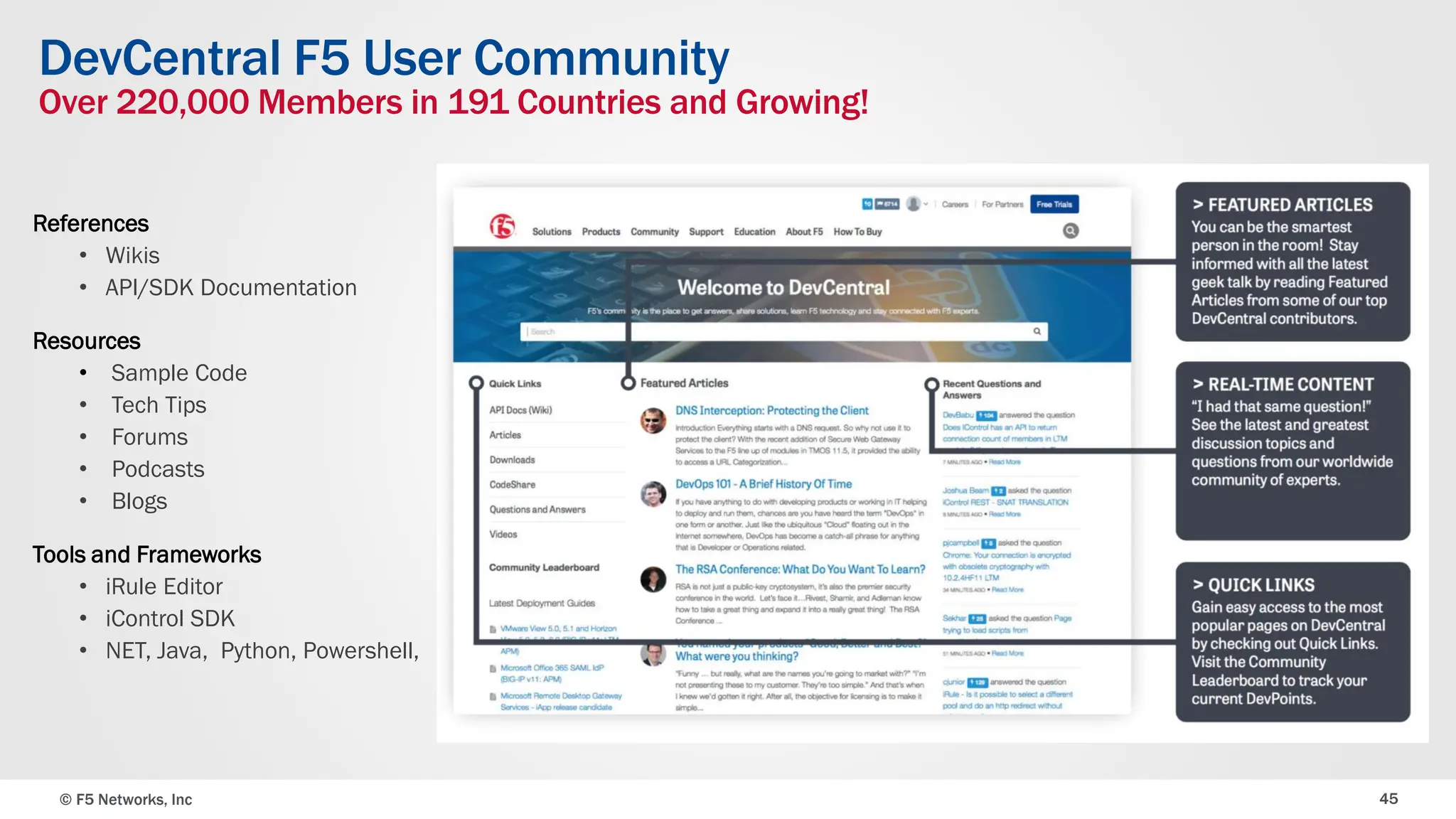Open the How To Buy menu

(x=857, y=232)
